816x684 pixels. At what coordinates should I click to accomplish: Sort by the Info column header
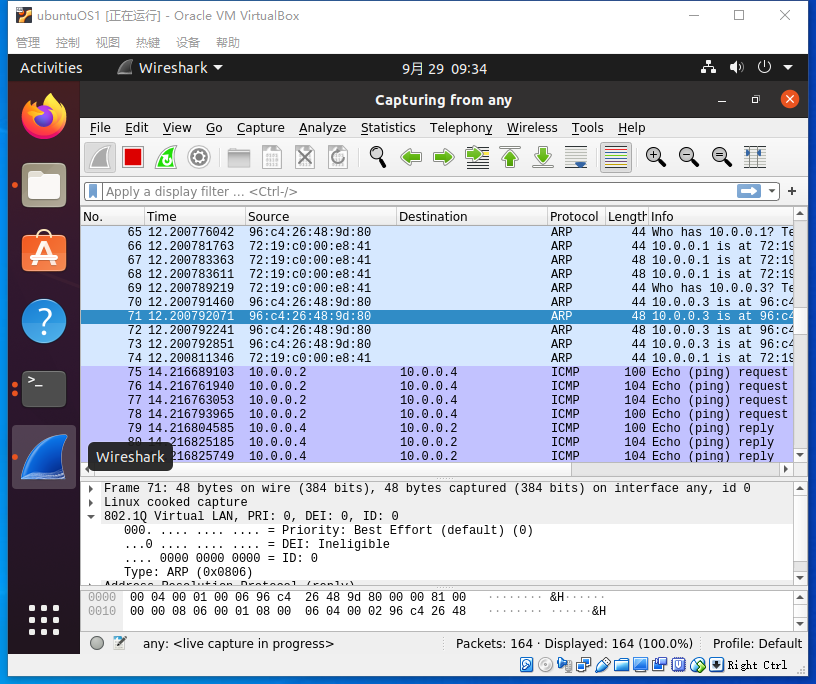(x=720, y=217)
